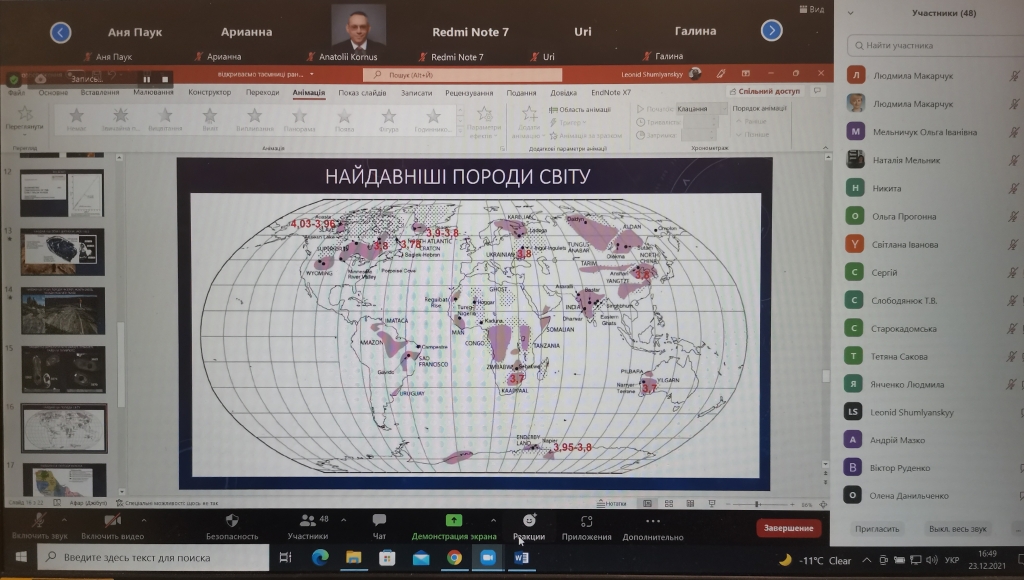Toggle the Participants panel in Zoom toolbar
The width and height of the screenshot is (1024, 580).
click(x=307, y=521)
